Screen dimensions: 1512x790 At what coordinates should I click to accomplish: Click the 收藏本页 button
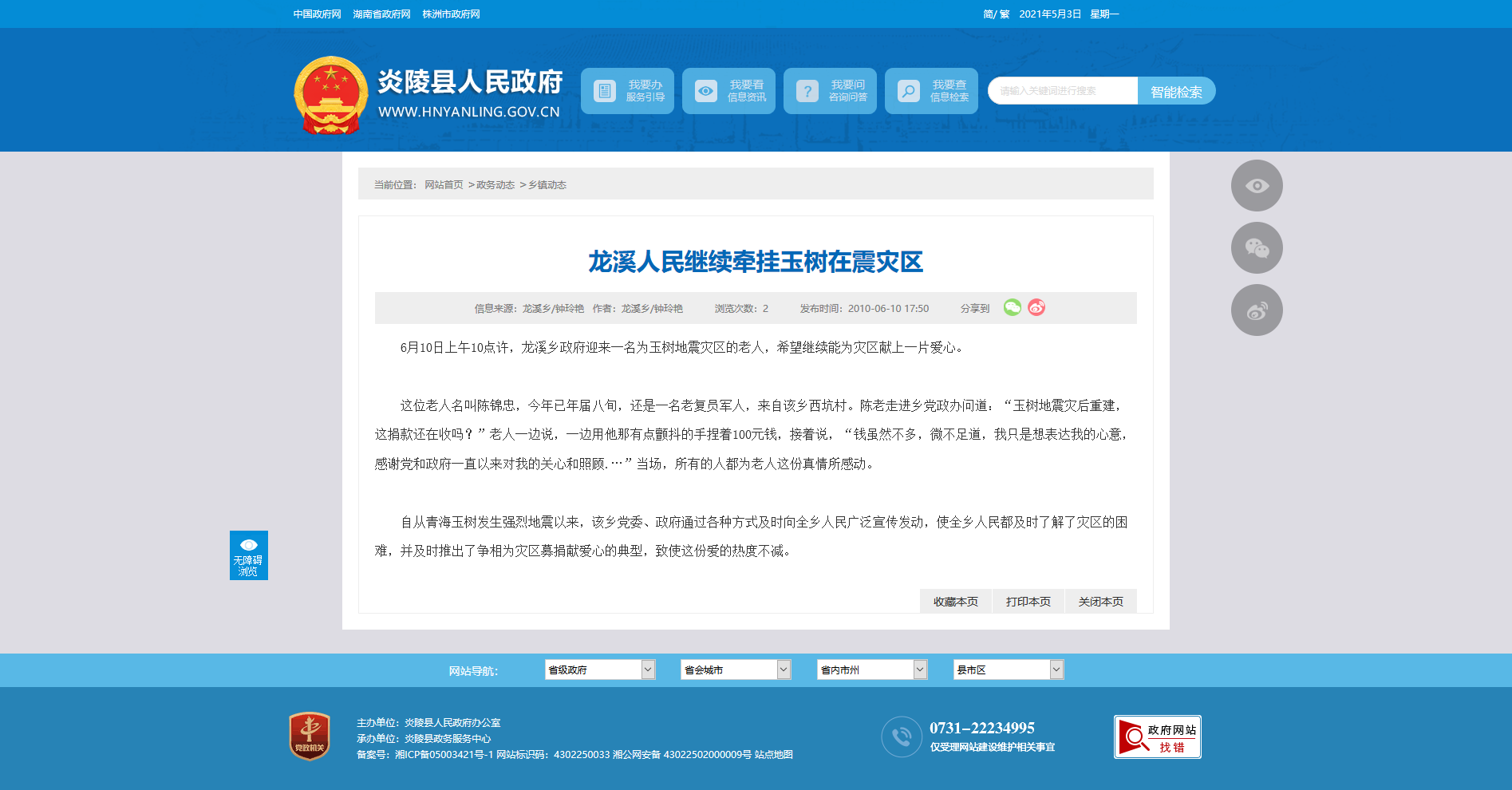pos(956,602)
